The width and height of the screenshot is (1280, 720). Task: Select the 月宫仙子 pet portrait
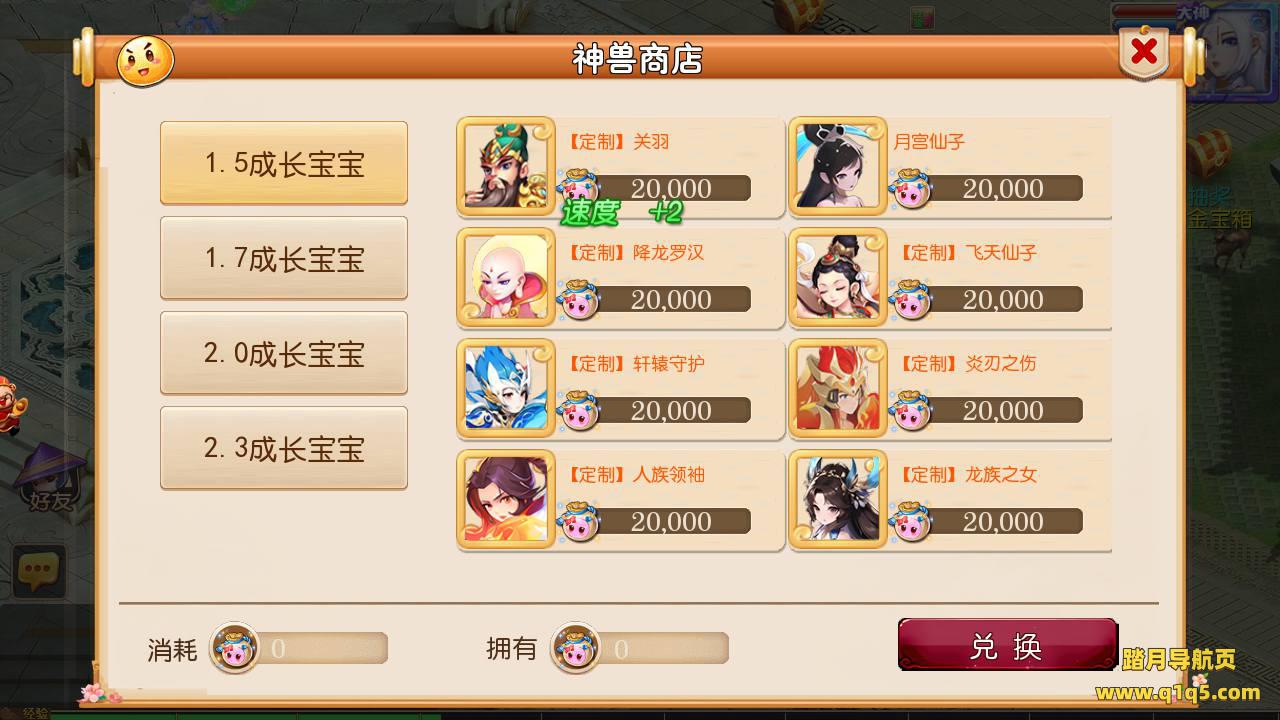click(838, 166)
